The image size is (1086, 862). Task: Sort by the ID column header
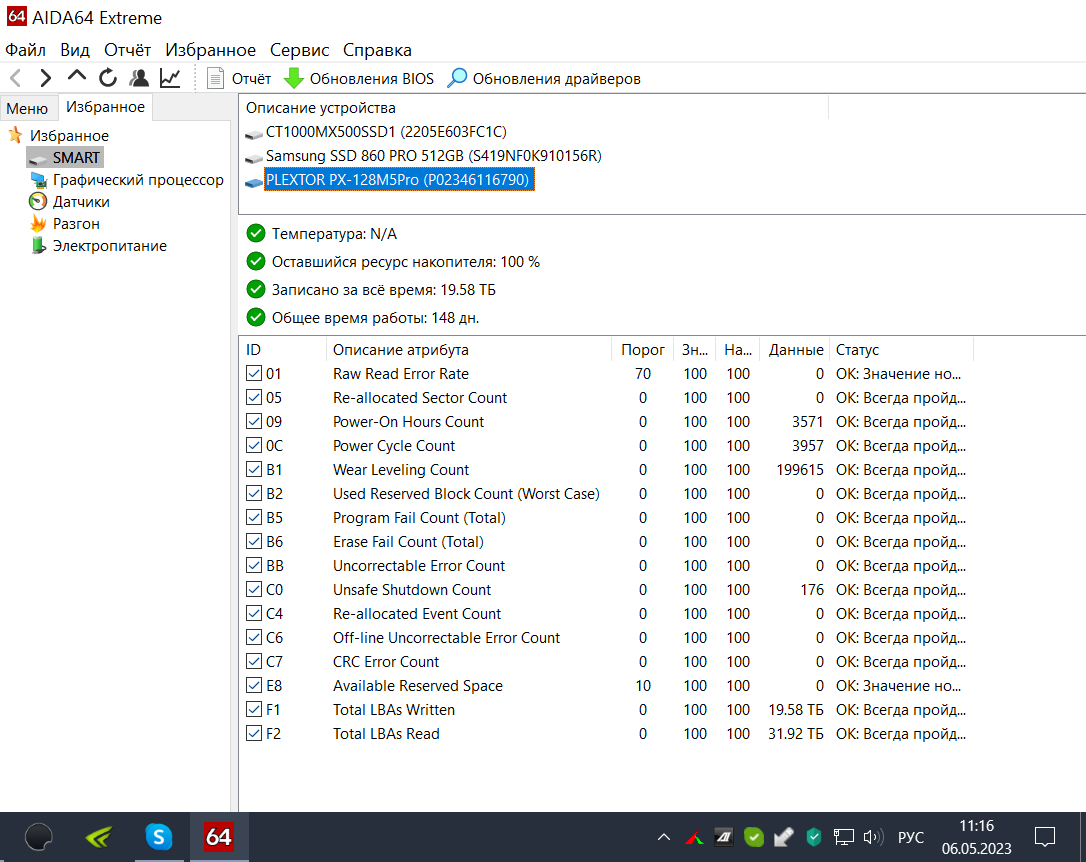(x=283, y=350)
